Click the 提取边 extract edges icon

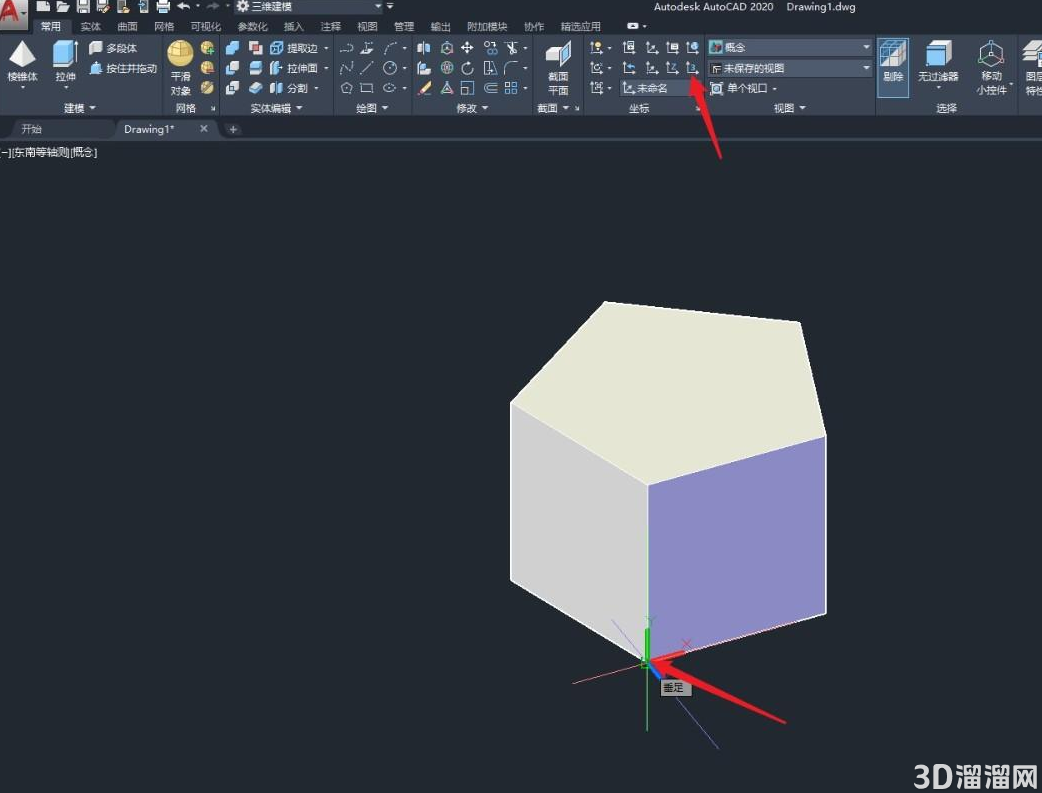(276, 48)
